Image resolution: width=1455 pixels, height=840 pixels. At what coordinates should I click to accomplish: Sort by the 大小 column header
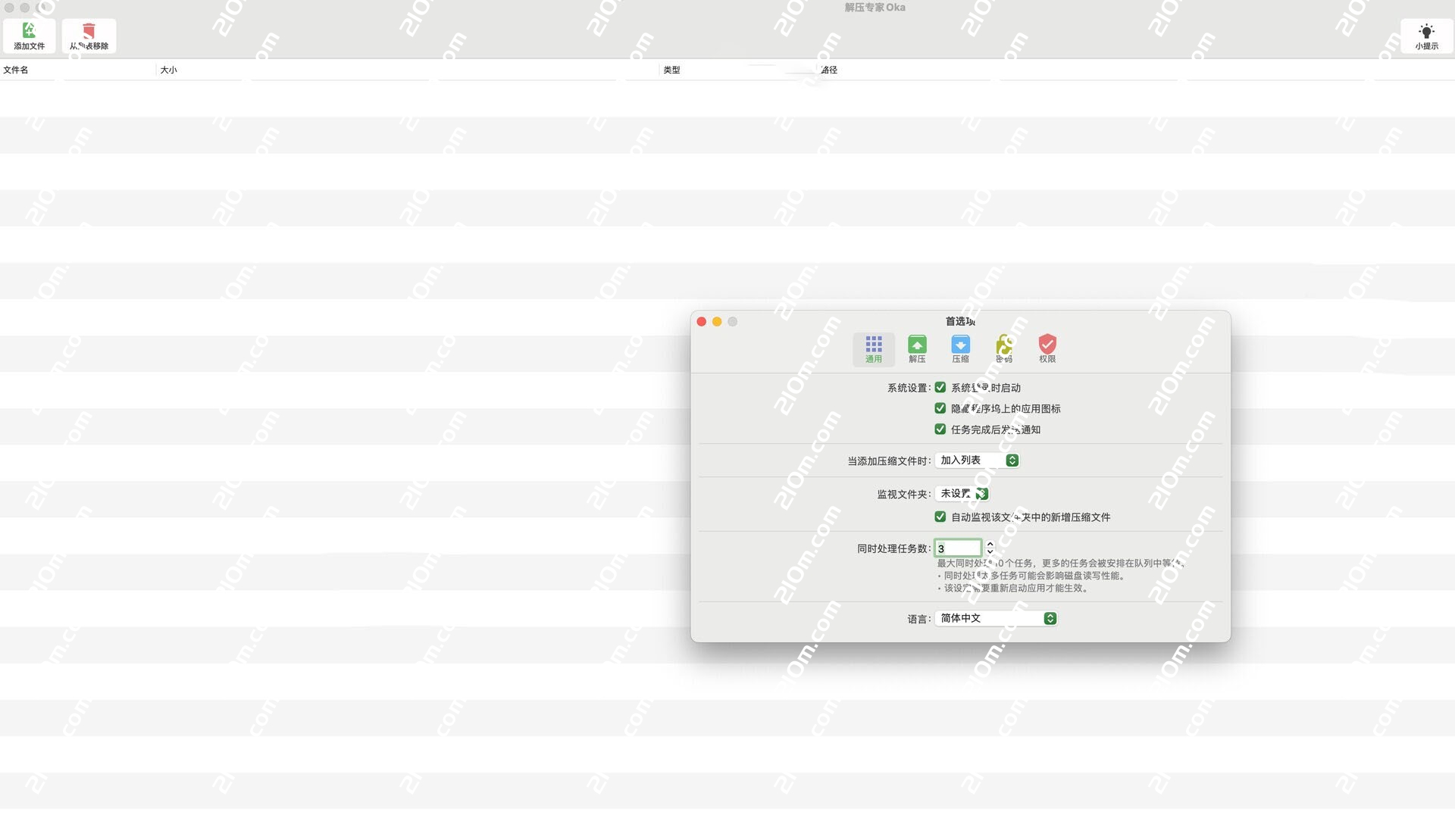click(168, 70)
